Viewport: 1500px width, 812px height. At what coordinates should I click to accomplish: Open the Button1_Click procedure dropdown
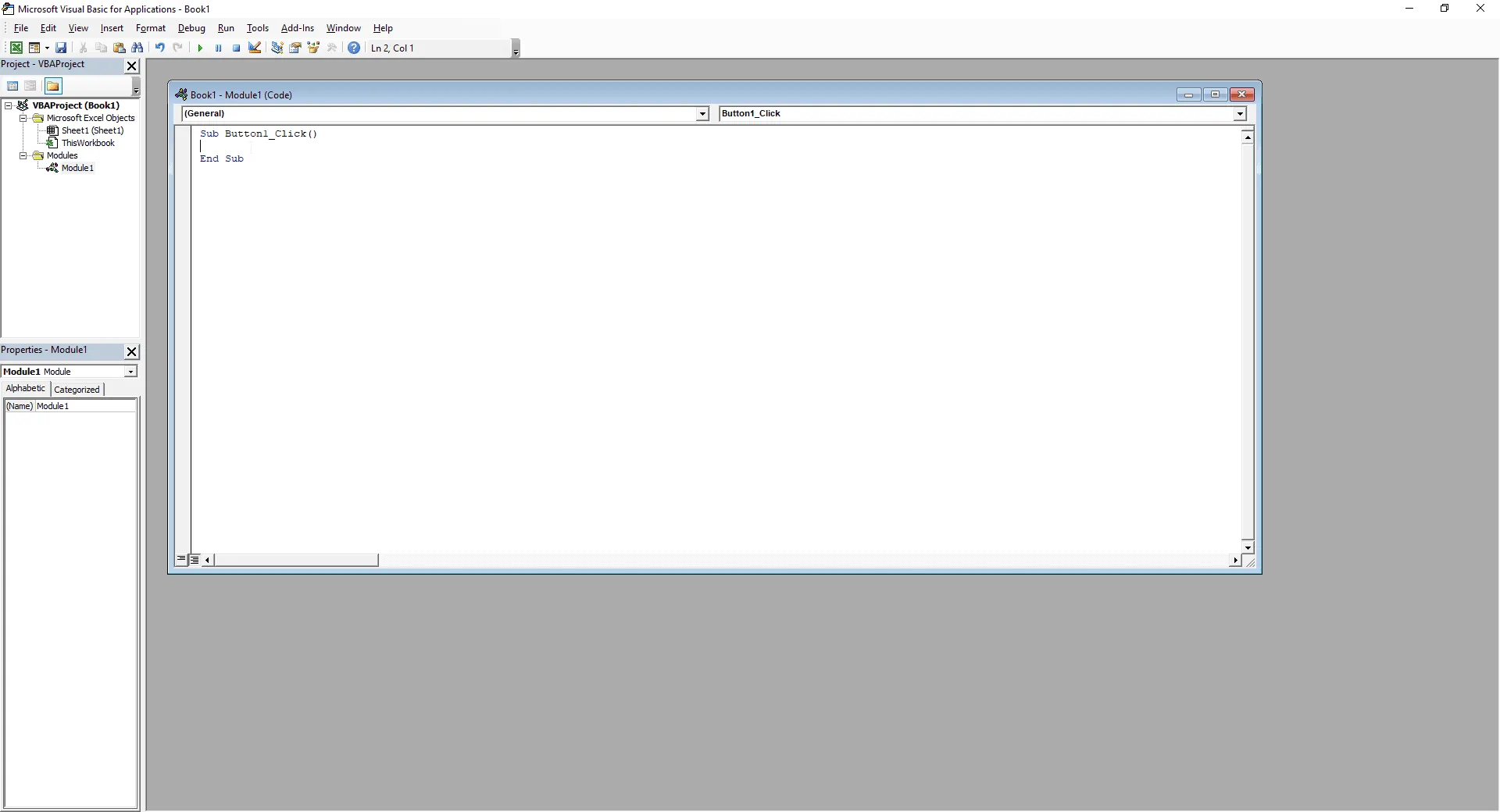(1240, 114)
